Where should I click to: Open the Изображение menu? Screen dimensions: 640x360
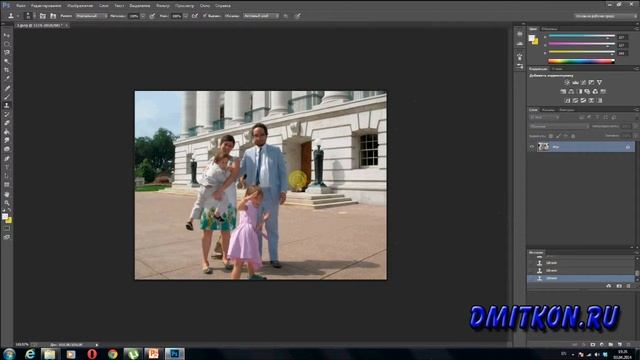(80, 6)
